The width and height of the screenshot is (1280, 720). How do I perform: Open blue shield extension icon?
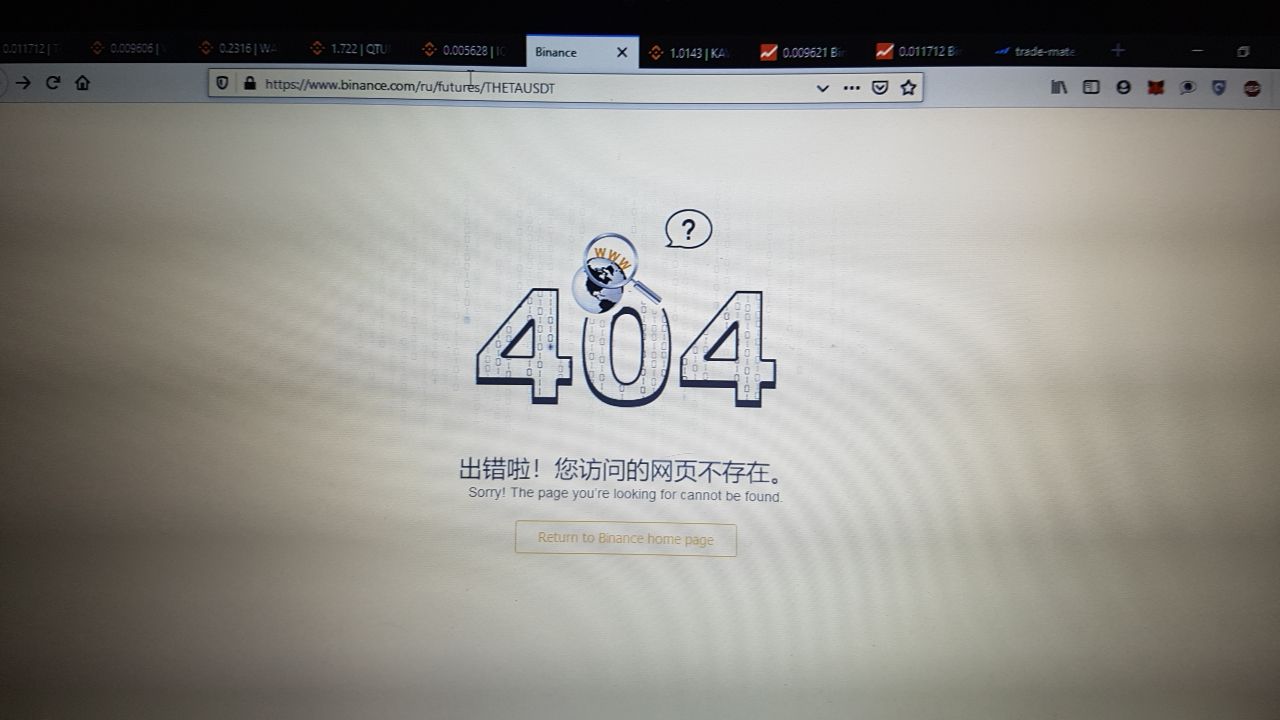coord(1219,87)
